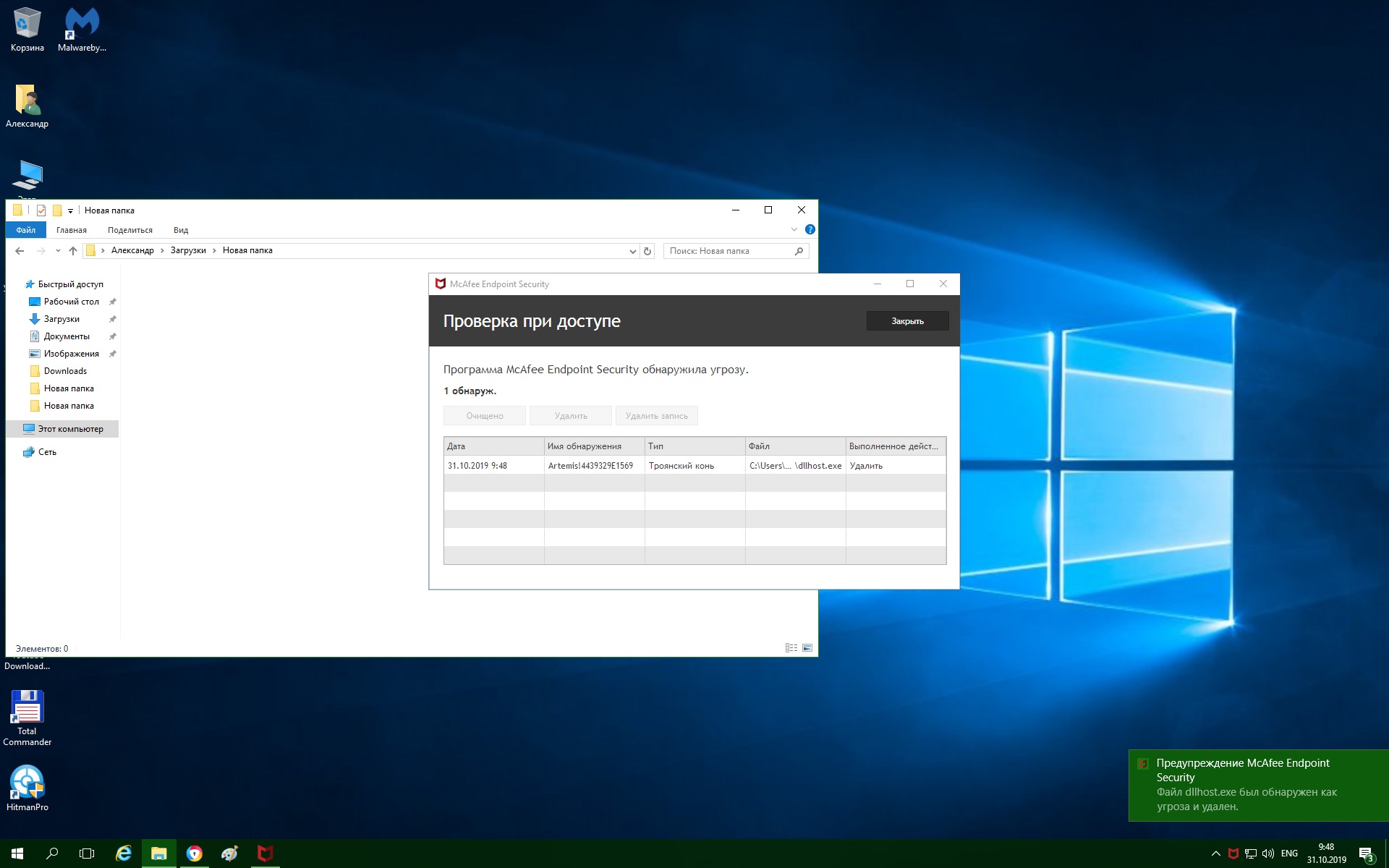Viewport: 1389px width, 868px height.
Task: Select the Artemis!4439329E1569 detection row
Action: tap(590, 466)
